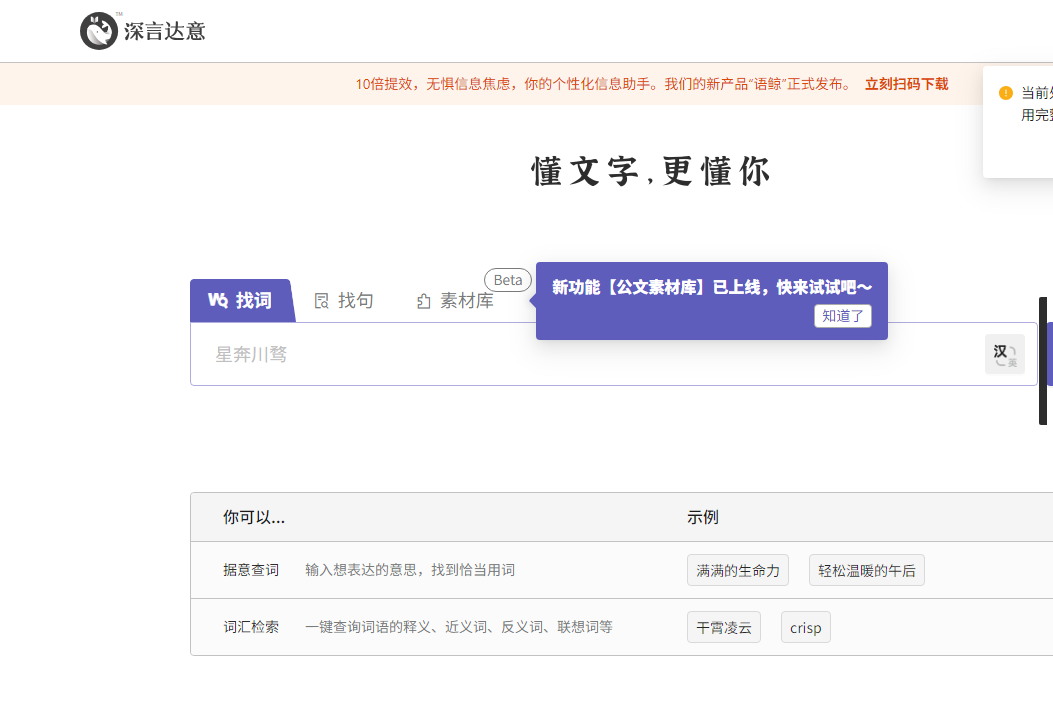Select the 干霄凌云 example chip
The image size is (1053, 727).
[723, 627]
